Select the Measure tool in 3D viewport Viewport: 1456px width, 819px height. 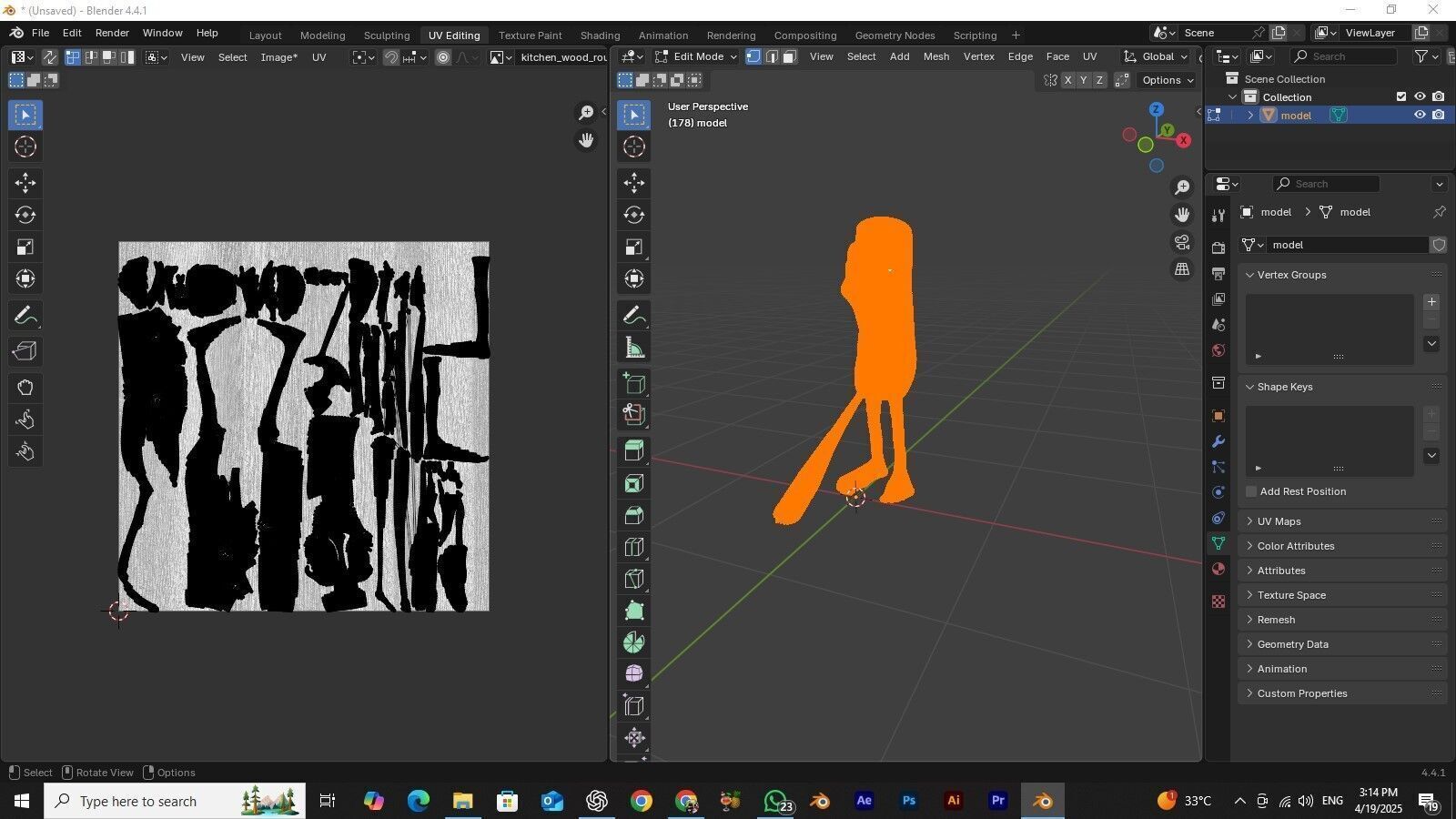point(634,349)
